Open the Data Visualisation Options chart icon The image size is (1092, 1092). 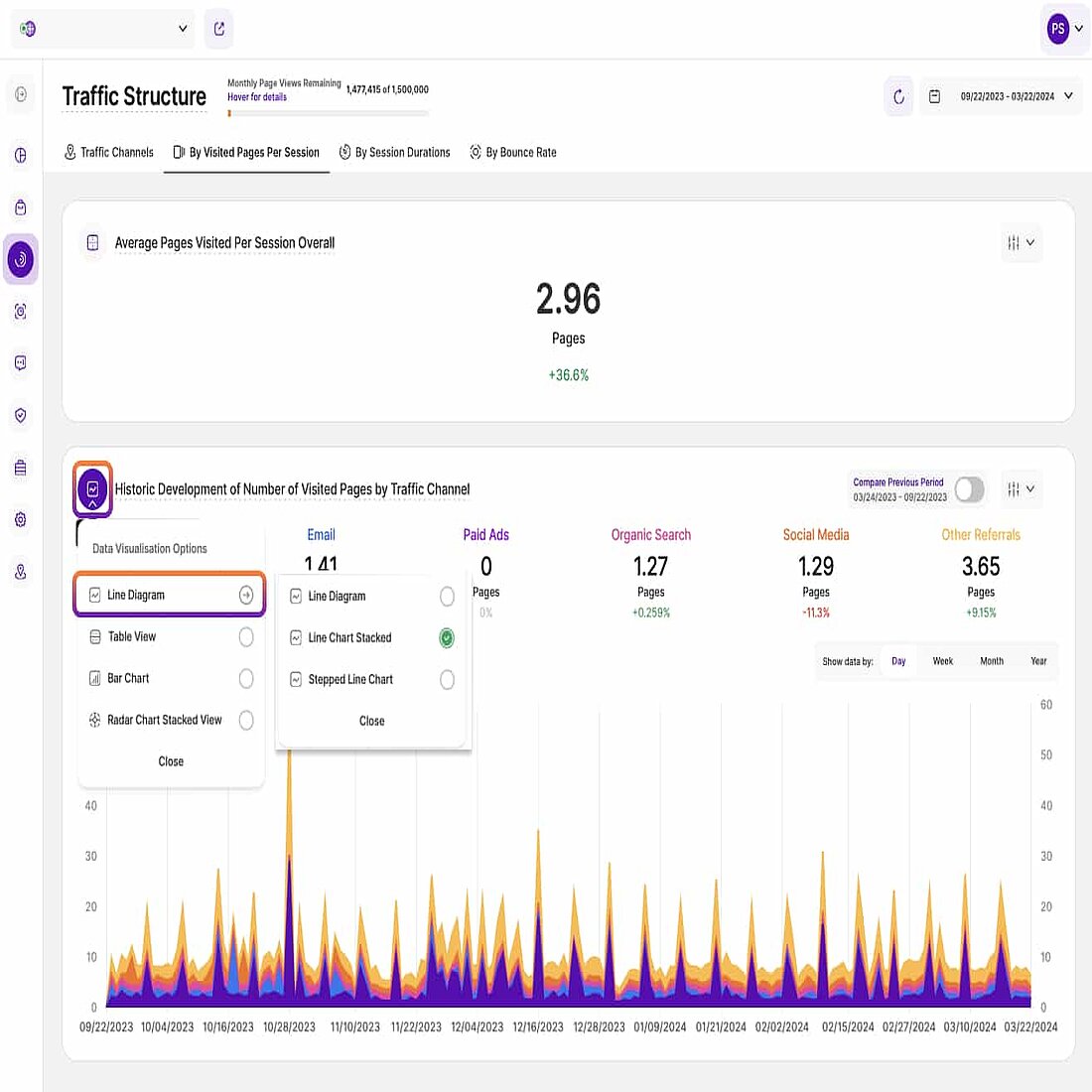92,489
